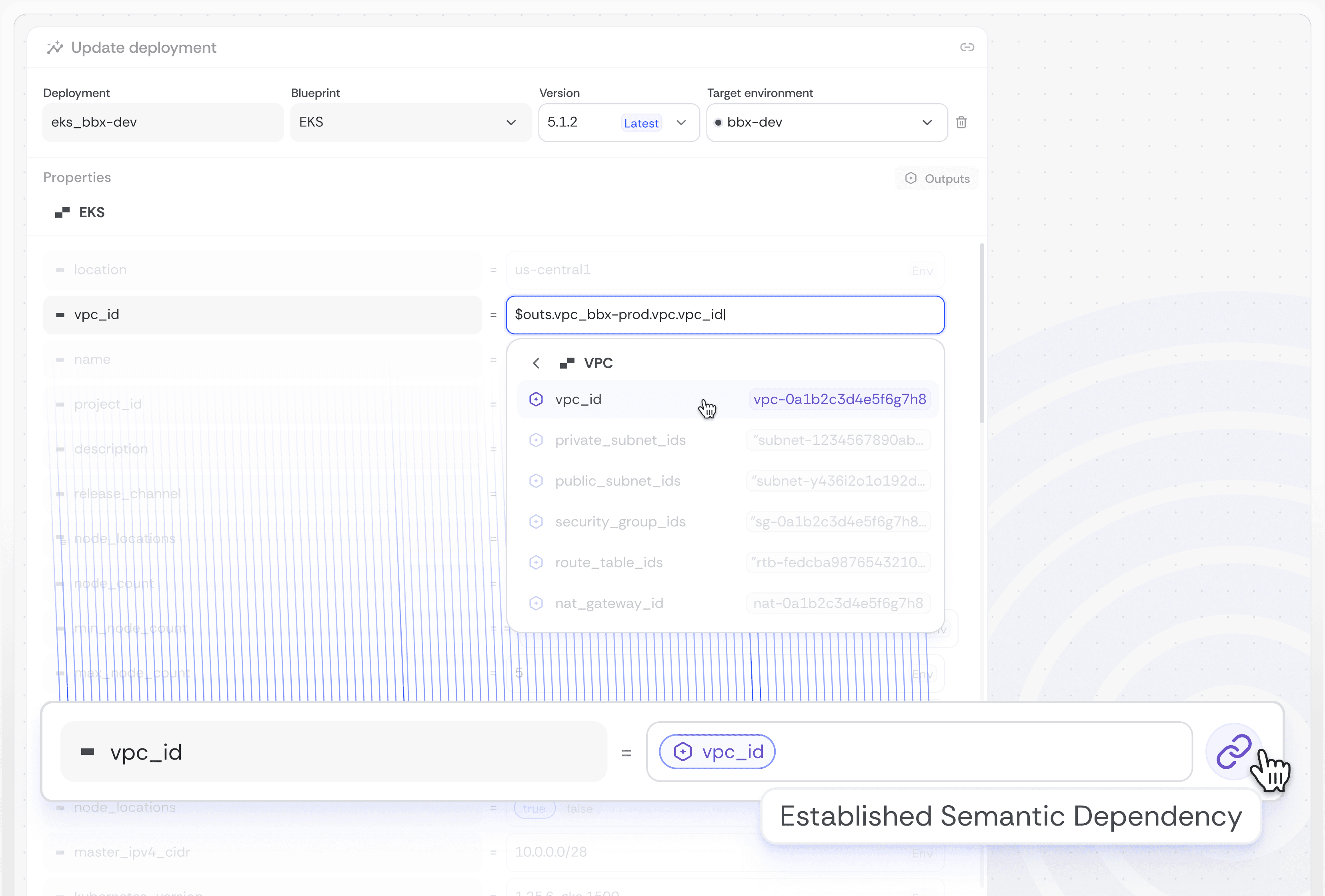Click the output icon beside security_group_ids
This screenshot has width=1325, height=896.
tap(536, 522)
